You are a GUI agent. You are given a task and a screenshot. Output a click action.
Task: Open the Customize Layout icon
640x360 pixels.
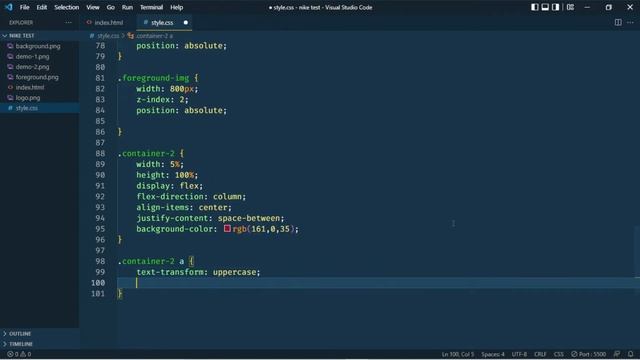click(570, 7)
